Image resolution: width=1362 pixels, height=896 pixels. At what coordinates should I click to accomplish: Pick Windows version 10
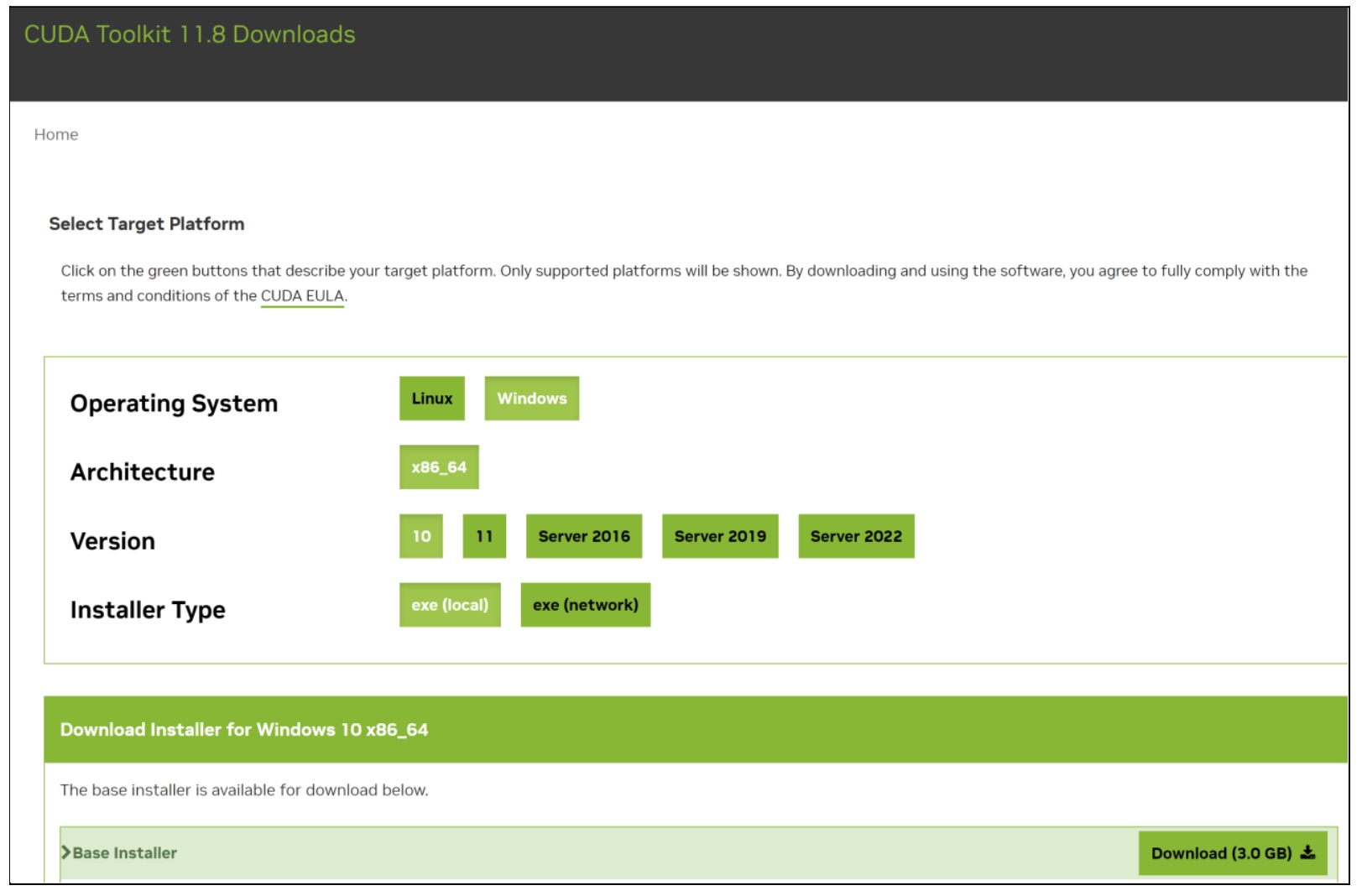pos(421,536)
